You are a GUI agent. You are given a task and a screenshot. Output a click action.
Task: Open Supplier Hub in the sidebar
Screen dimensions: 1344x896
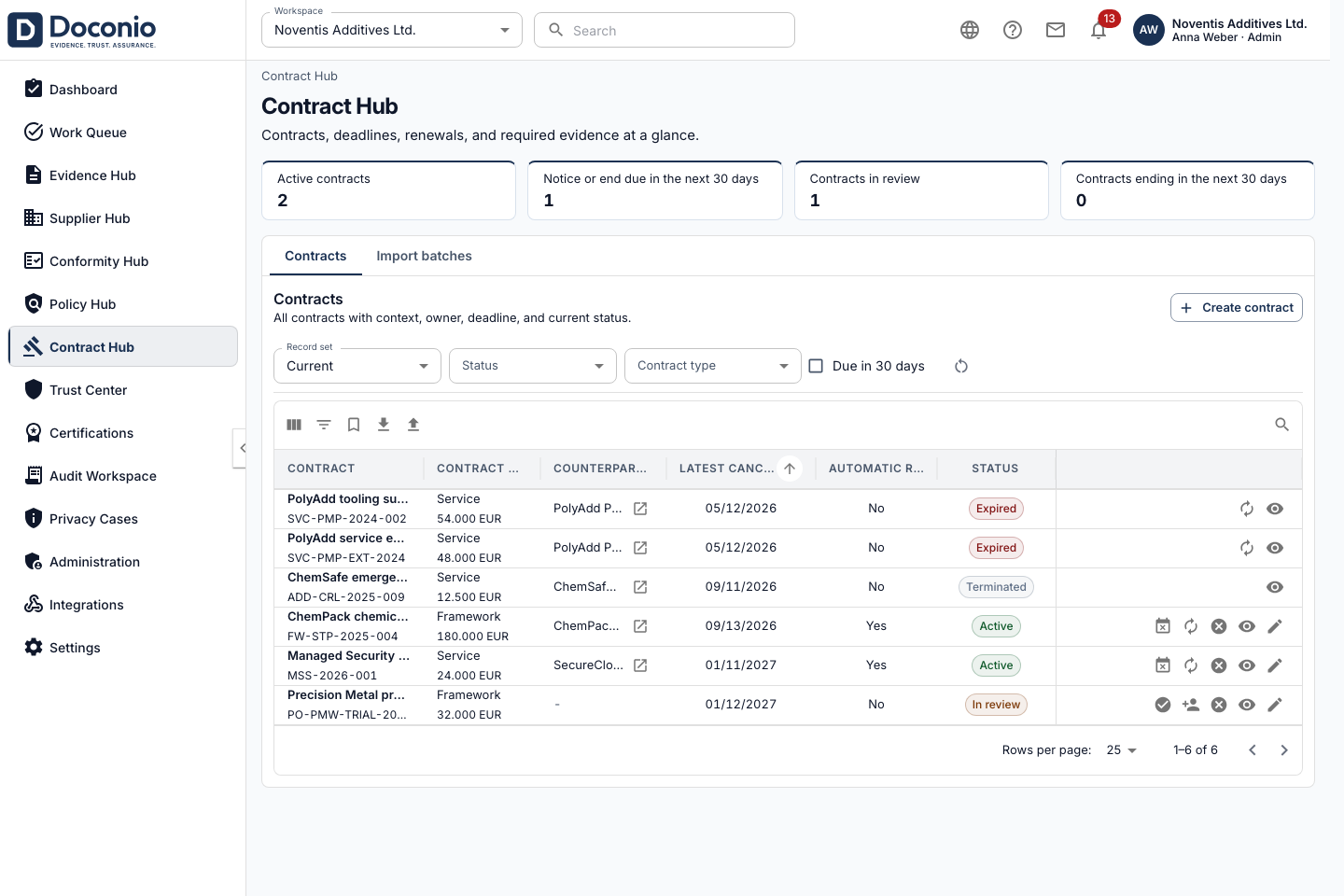[123, 218]
